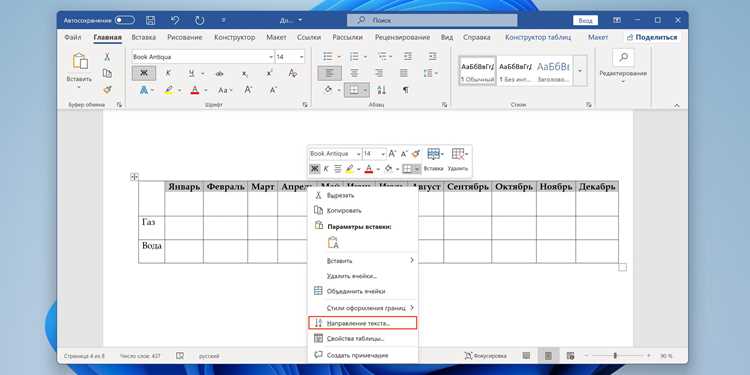Select ribbon Align Left paragraph button
Image resolution: width=750 pixels, height=375 pixels.
coord(330,73)
